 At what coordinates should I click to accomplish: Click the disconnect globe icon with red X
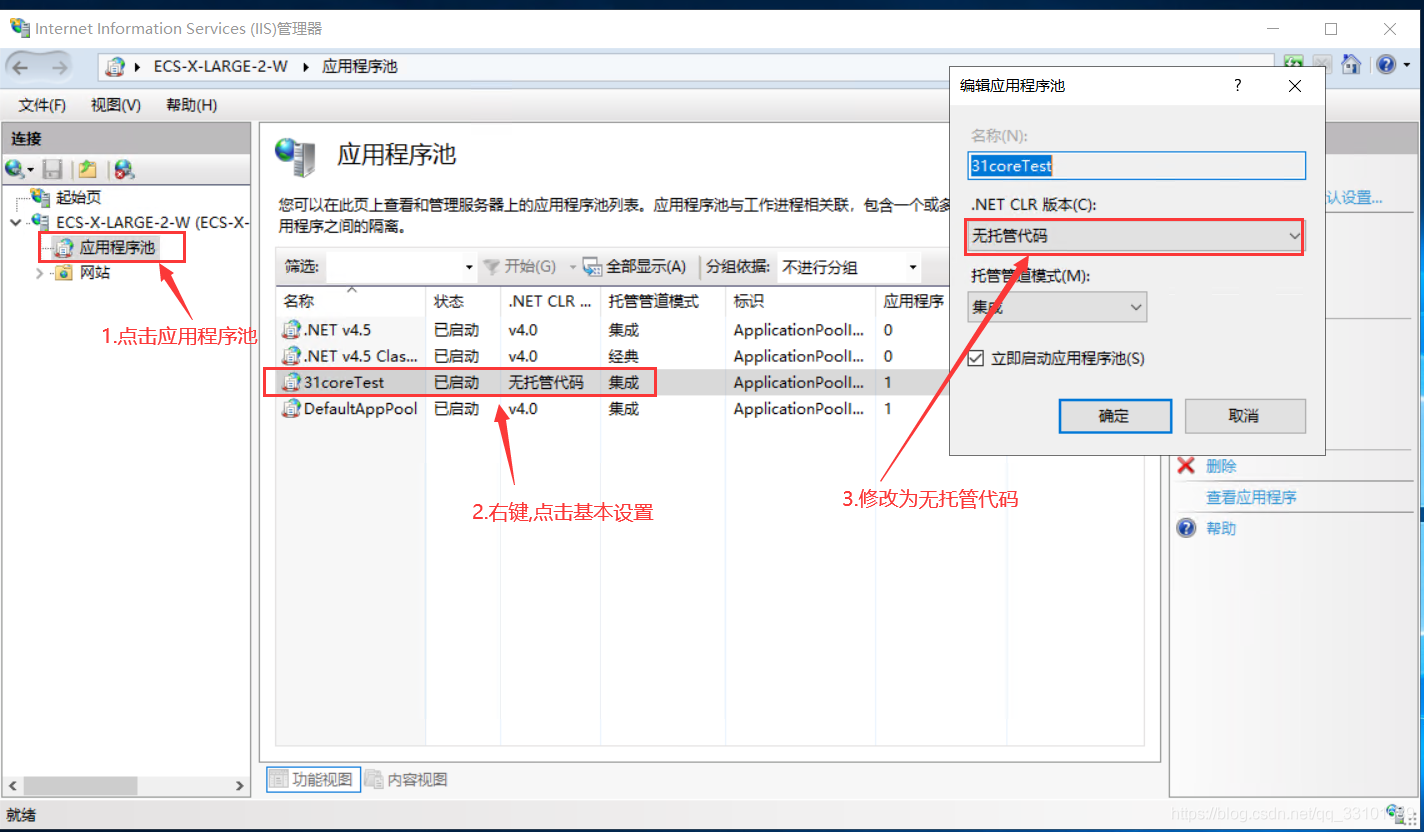pos(124,169)
